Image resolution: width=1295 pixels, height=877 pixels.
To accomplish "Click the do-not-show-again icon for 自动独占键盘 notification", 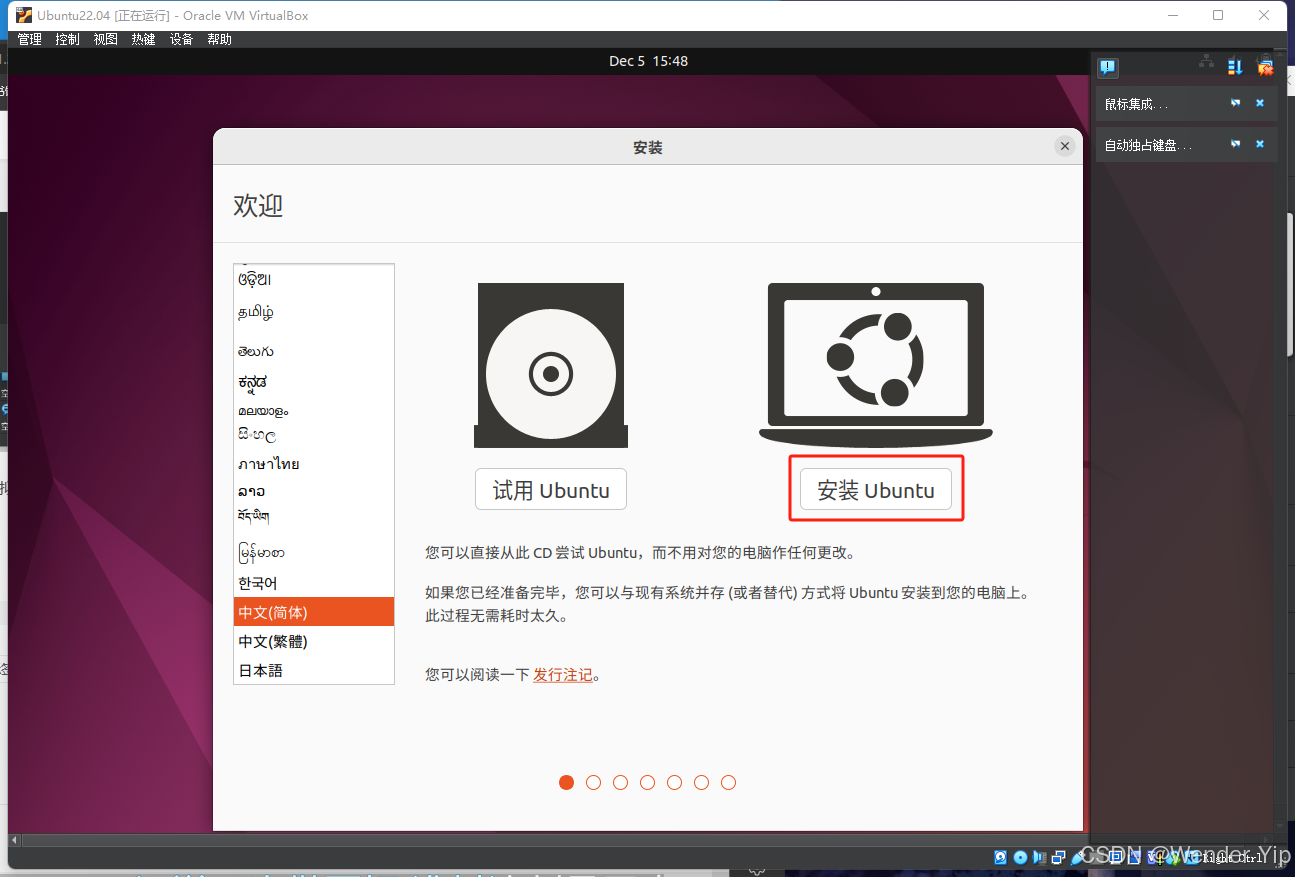I will pos(1236,144).
